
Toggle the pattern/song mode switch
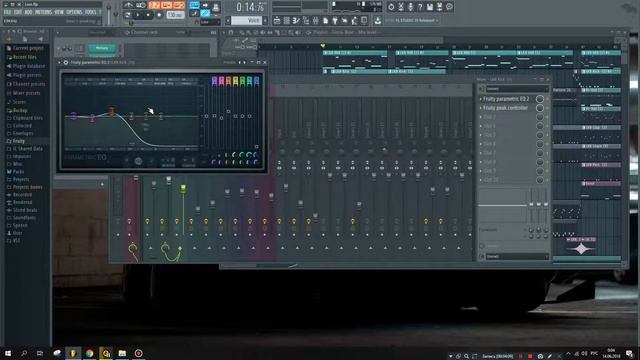click(128, 15)
